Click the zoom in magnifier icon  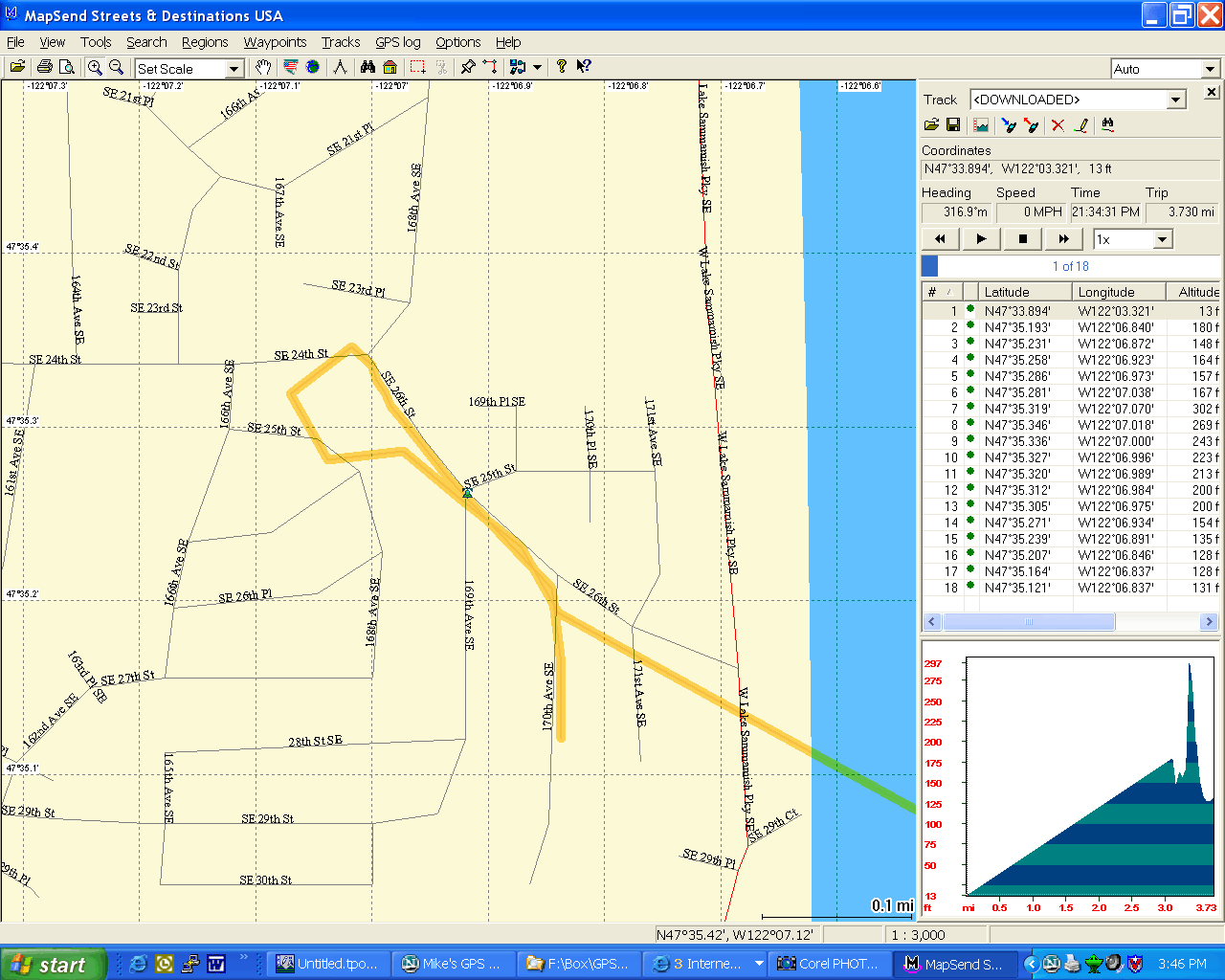pyautogui.click(x=95, y=67)
